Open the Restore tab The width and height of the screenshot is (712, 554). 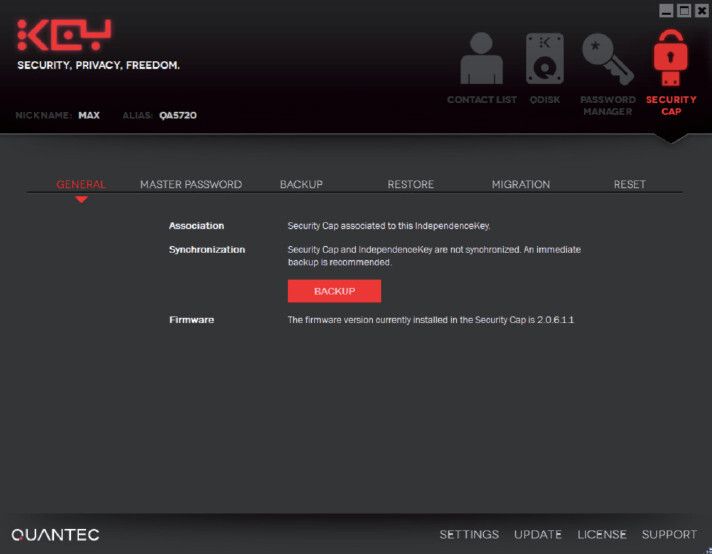coord(410,184)
